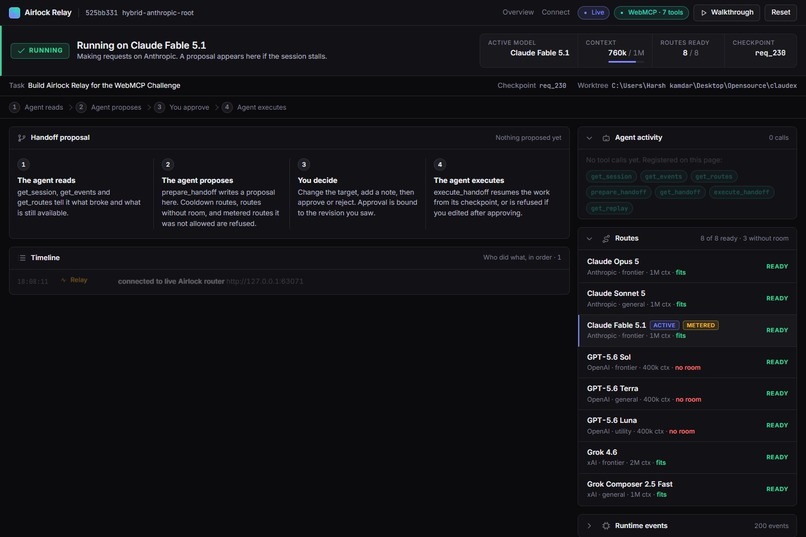Click the Runtime events gear icon
Image resolution: width=806 pixels, height=537 pixels.
606,526
